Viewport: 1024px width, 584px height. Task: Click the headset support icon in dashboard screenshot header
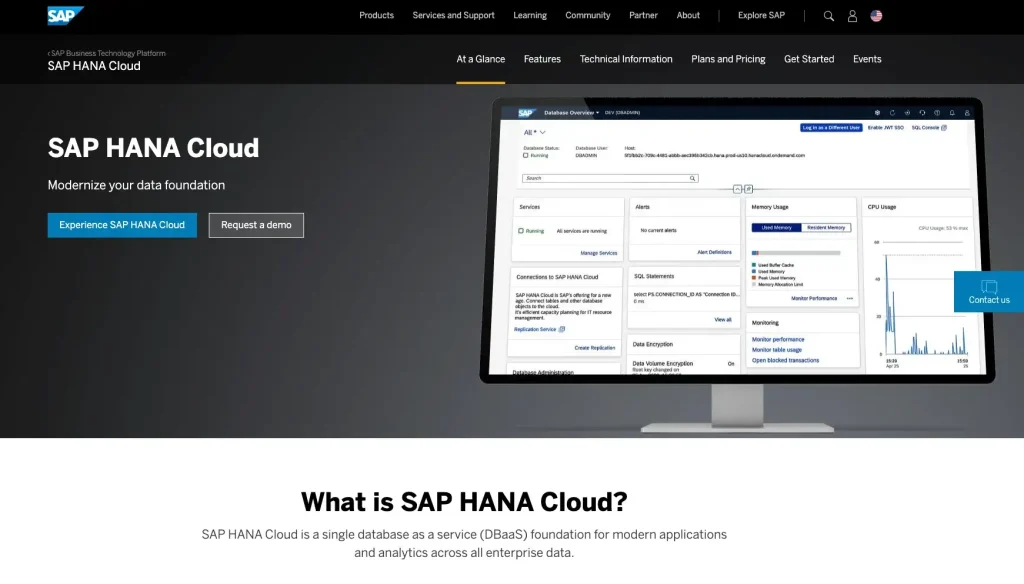(x=922, y=112)
